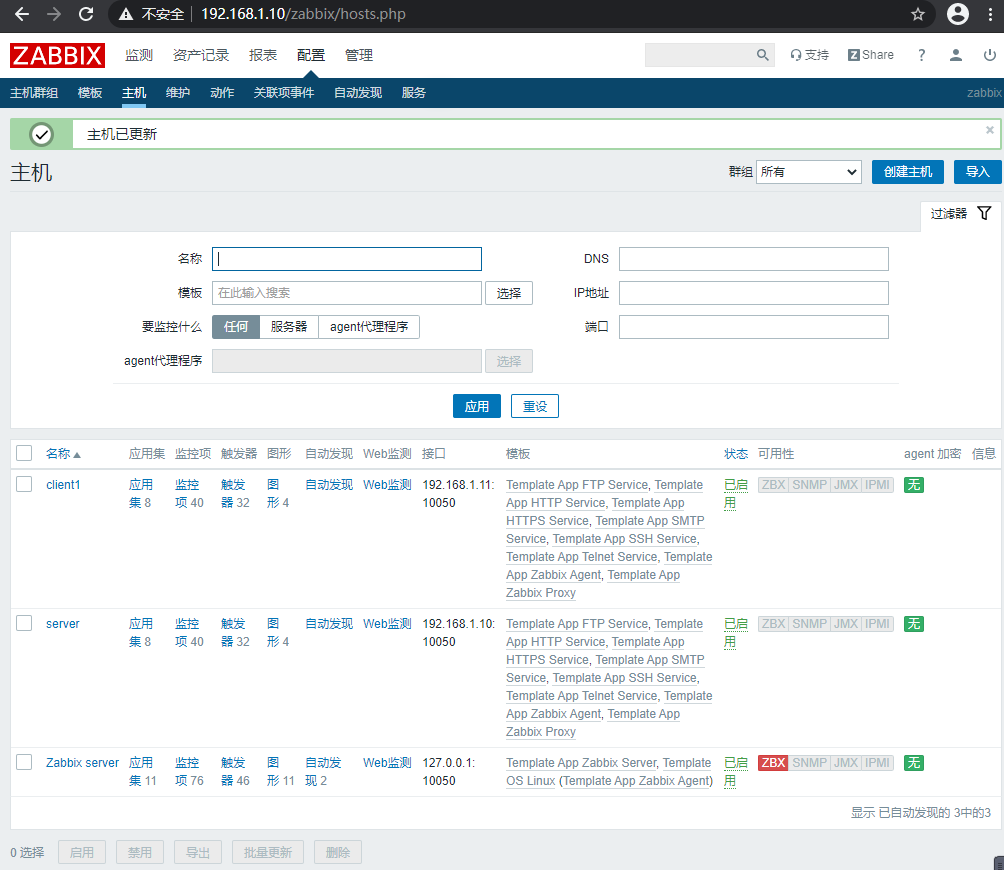Open the Zabbix server host link
1004x870 pixels.
[x=82, y=762]
